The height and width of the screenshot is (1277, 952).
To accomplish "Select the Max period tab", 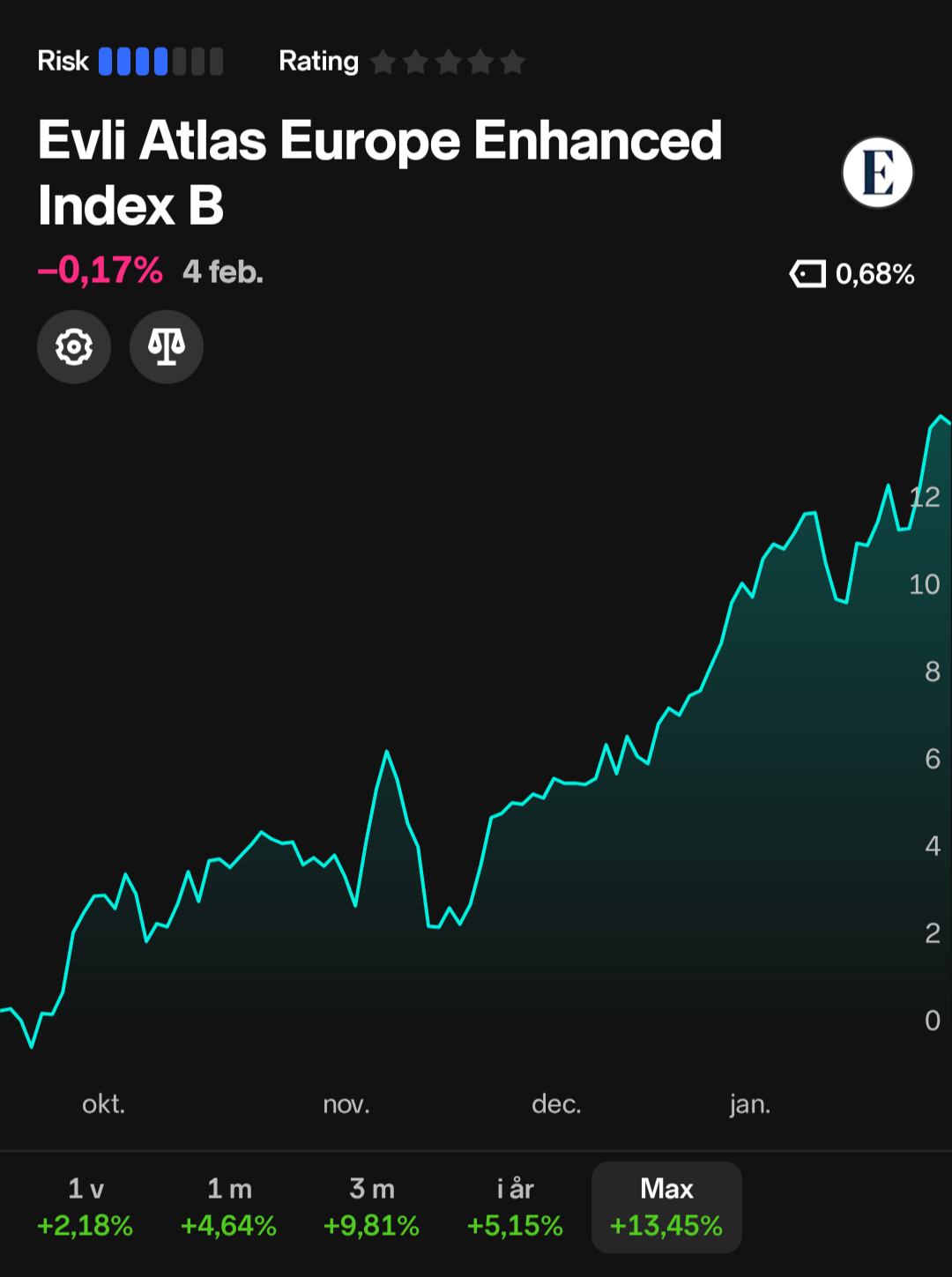I will click(x=666, y=1207).
